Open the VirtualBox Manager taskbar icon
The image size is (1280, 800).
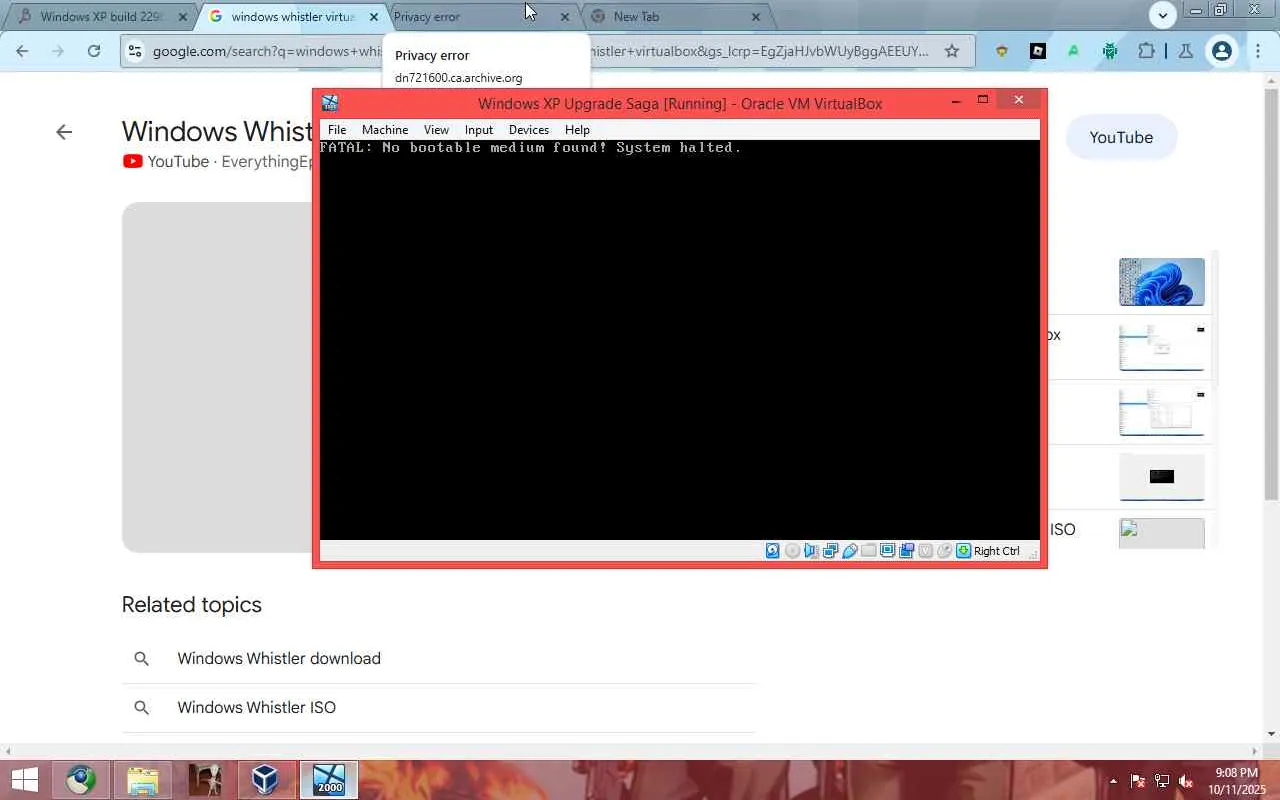pos(265,780)
